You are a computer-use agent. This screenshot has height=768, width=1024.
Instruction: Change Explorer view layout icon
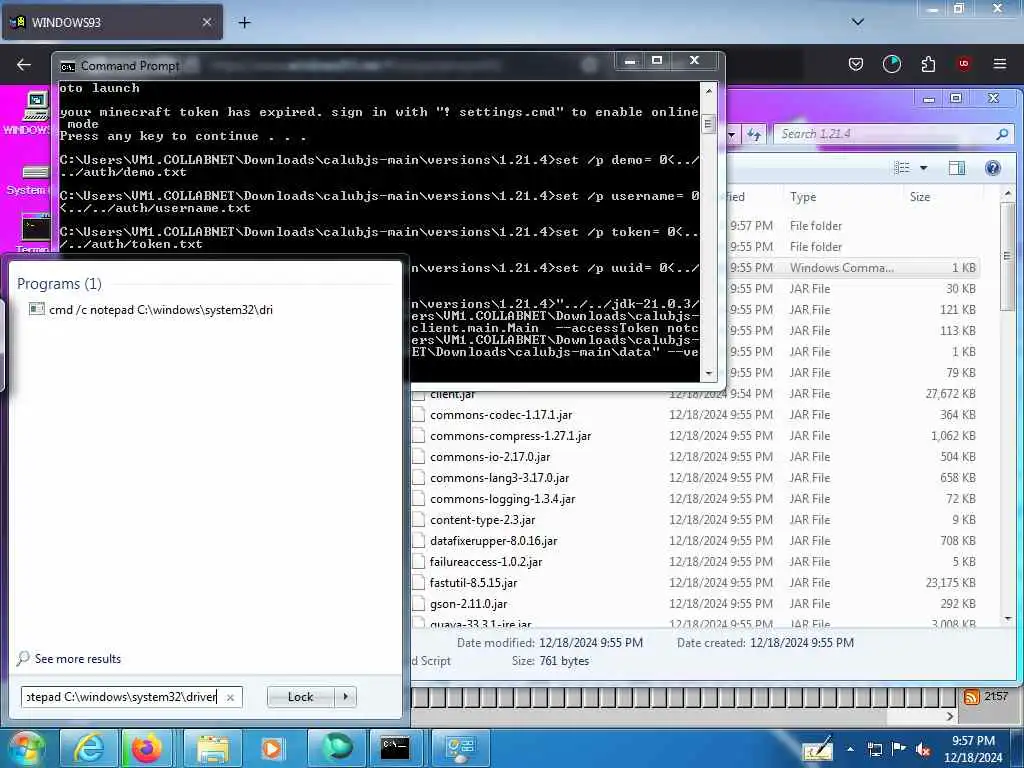(902, 168)
